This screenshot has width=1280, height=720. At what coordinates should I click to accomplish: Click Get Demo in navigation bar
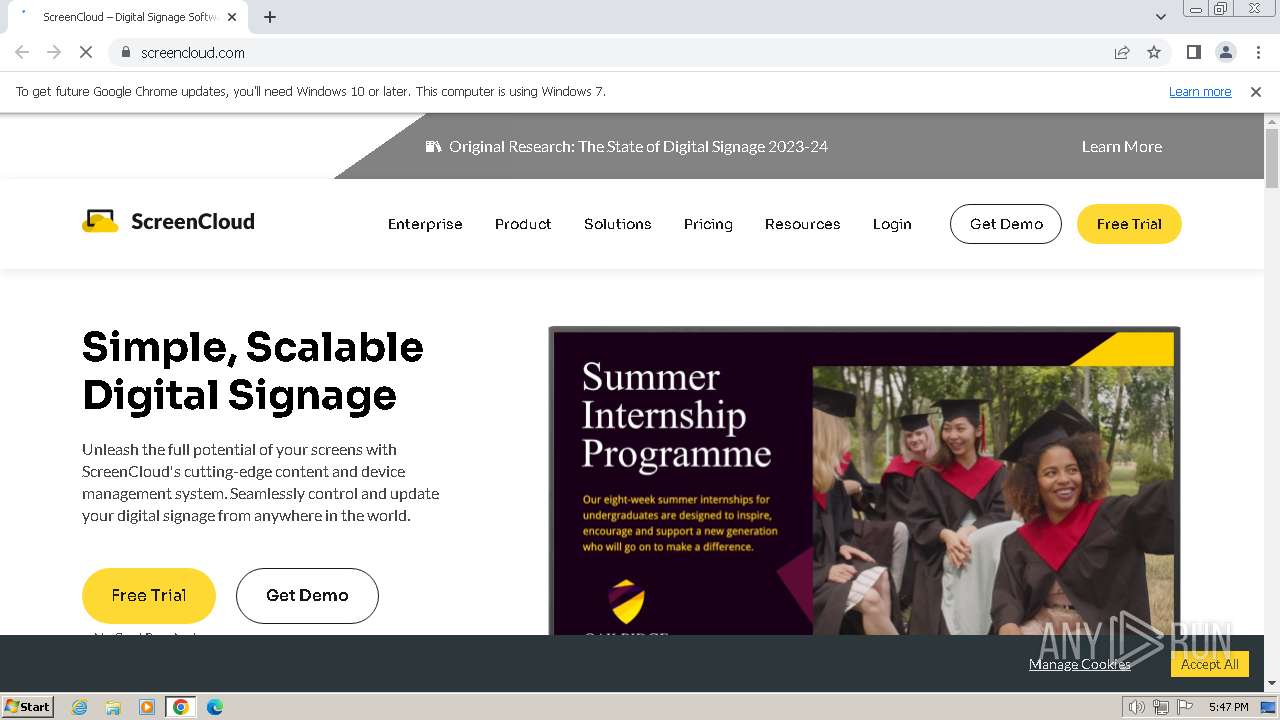pos(1006,224)
